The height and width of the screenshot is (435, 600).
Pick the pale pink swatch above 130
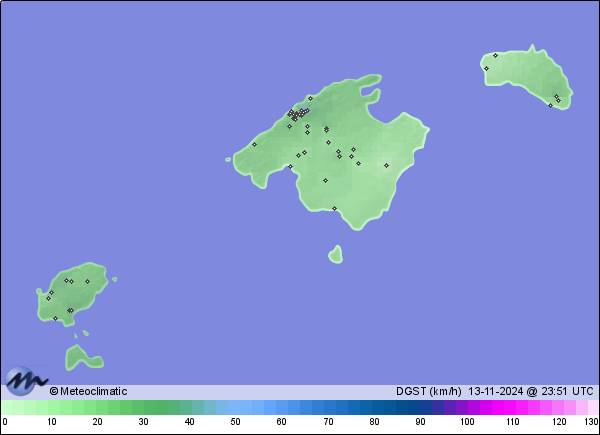click(593, 408)
